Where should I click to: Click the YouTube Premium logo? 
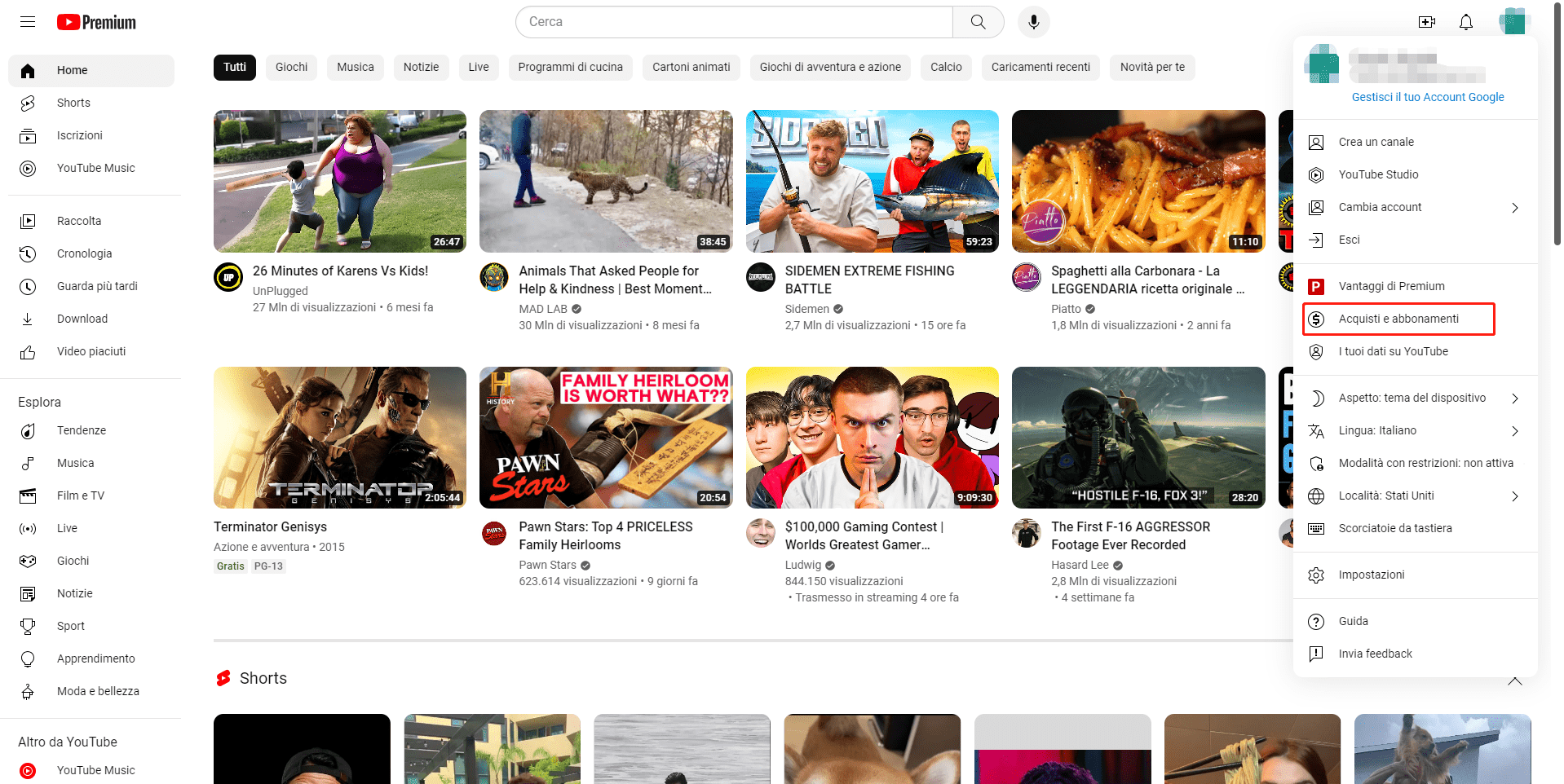(x=96, y=22)
